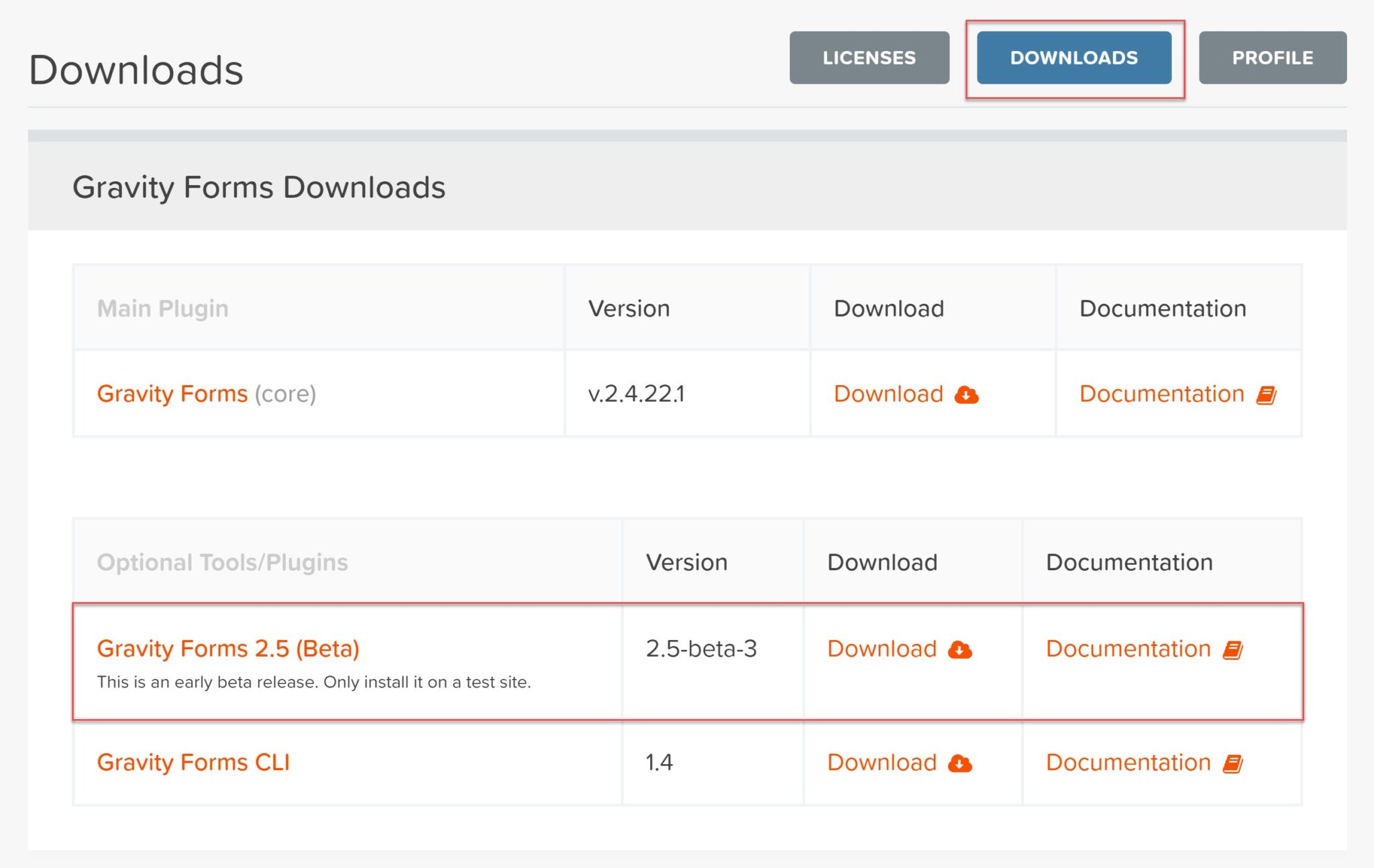Go to the Profile tab

coord(1273,58)
